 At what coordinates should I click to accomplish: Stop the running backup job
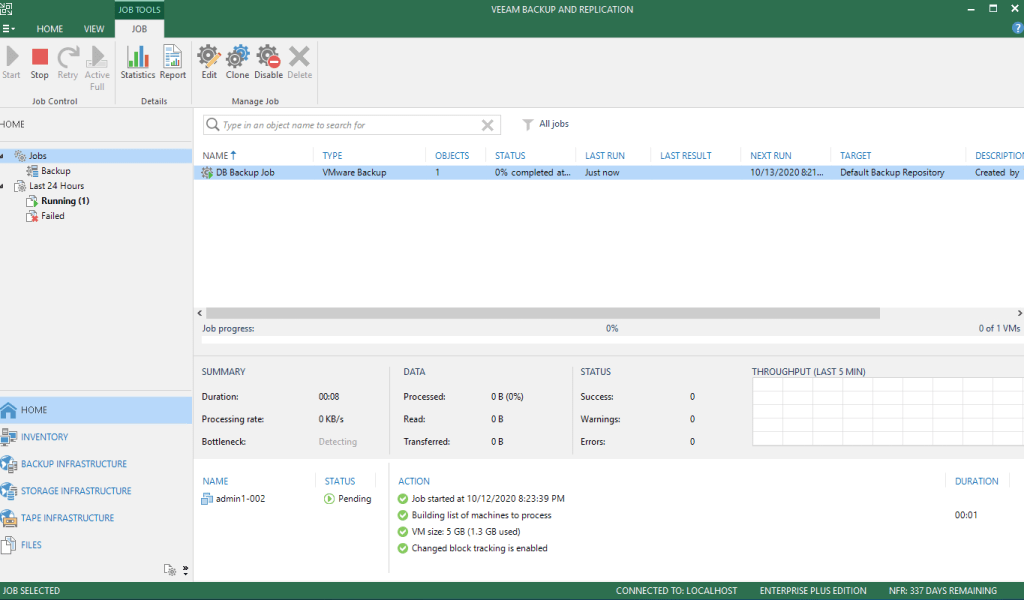pyautogui.click(x=39, y=62)
